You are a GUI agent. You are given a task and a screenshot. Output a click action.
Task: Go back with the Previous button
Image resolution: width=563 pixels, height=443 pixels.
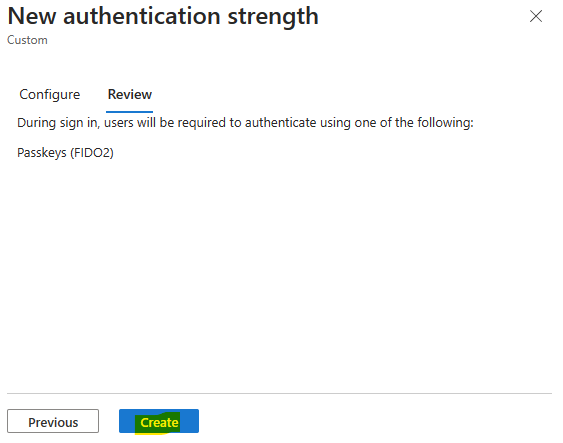[x=53, y=421]
